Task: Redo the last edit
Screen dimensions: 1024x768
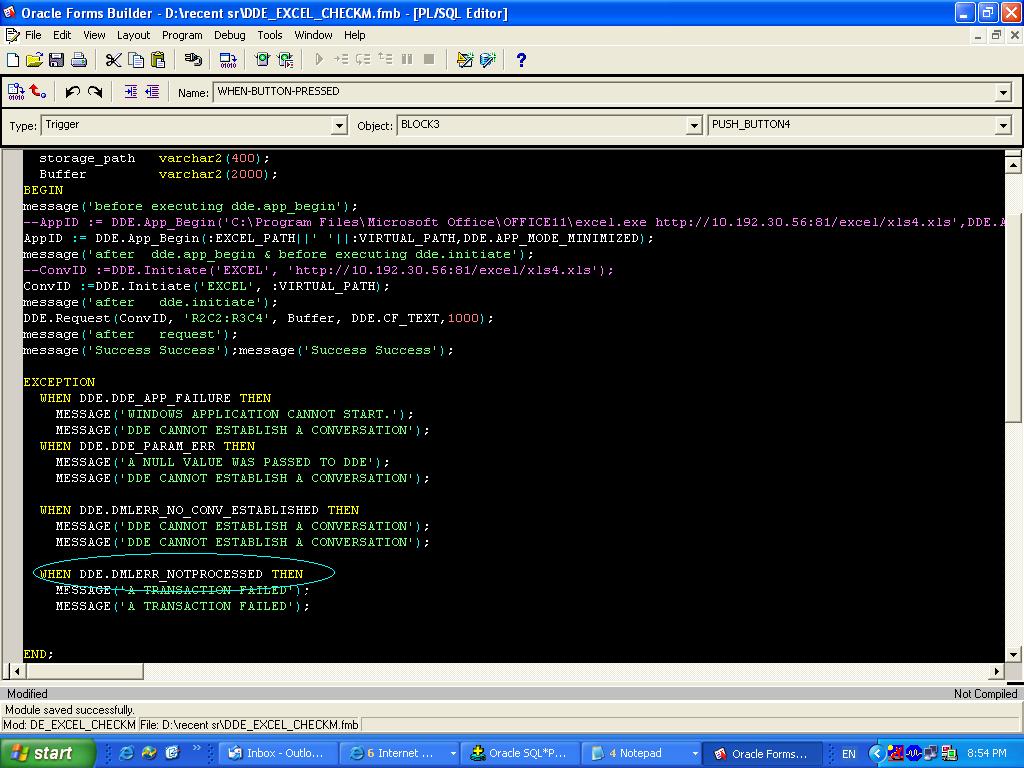Action: 95,92
